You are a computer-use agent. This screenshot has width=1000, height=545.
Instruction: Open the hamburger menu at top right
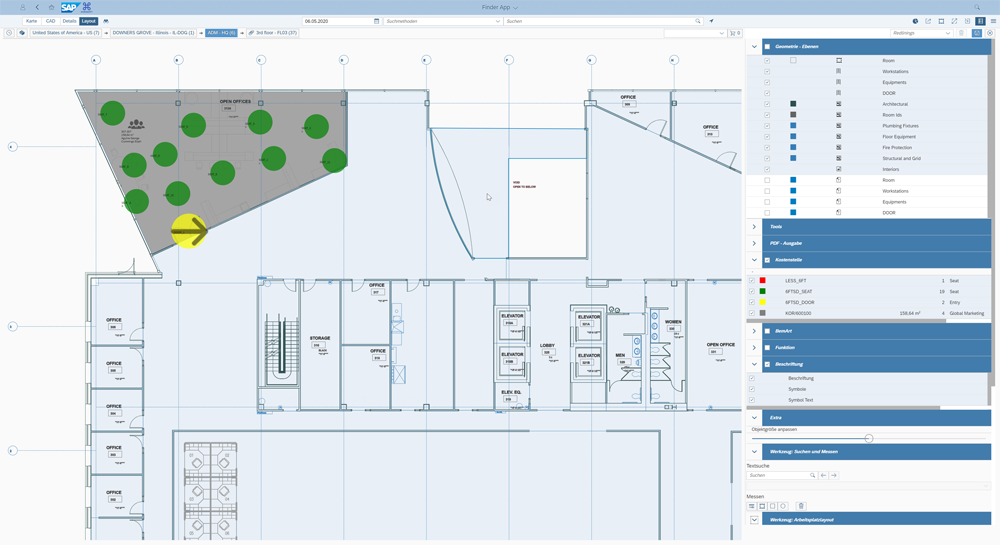pos(993,21)
